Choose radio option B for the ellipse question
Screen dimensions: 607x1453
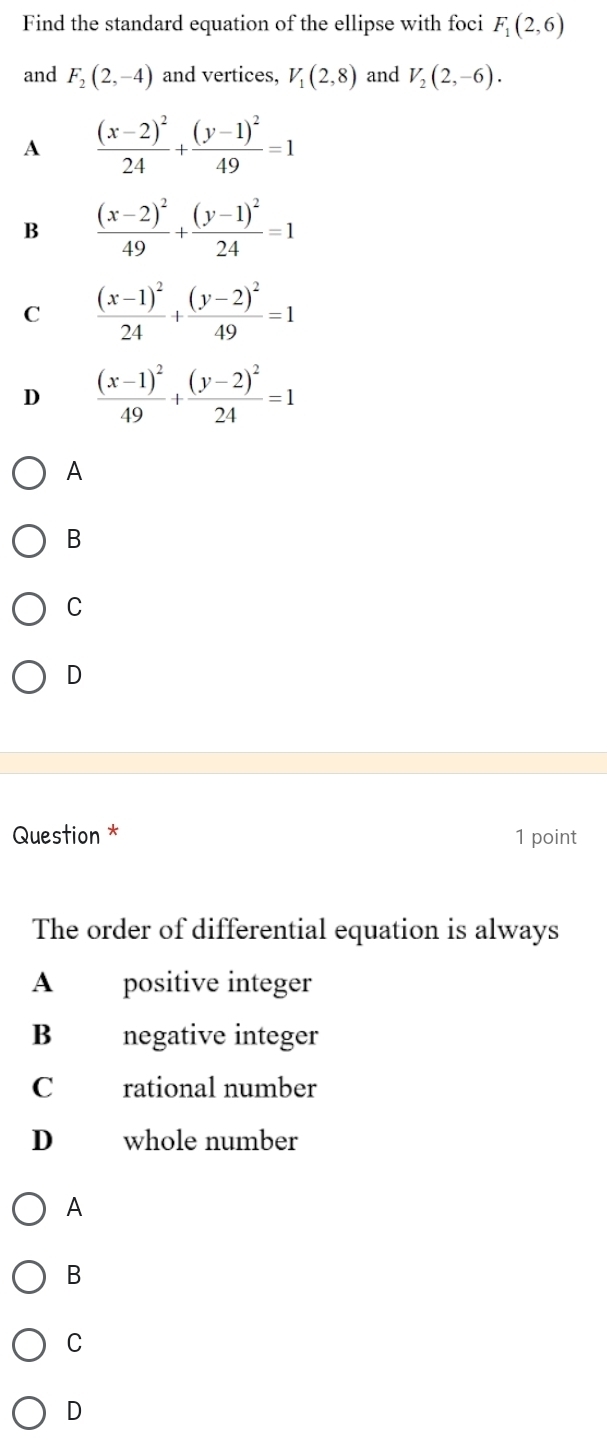tap(29, 541)
